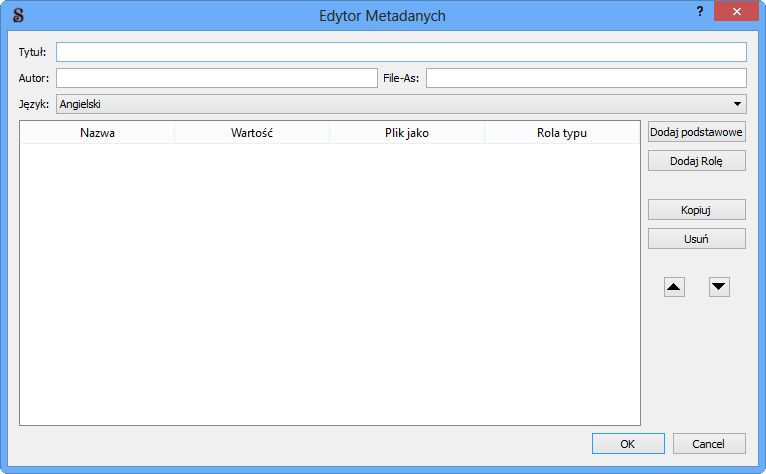This screenshot has width=766, height=474.
Task: Click the Nazwa column header
Action: (97, 133)
